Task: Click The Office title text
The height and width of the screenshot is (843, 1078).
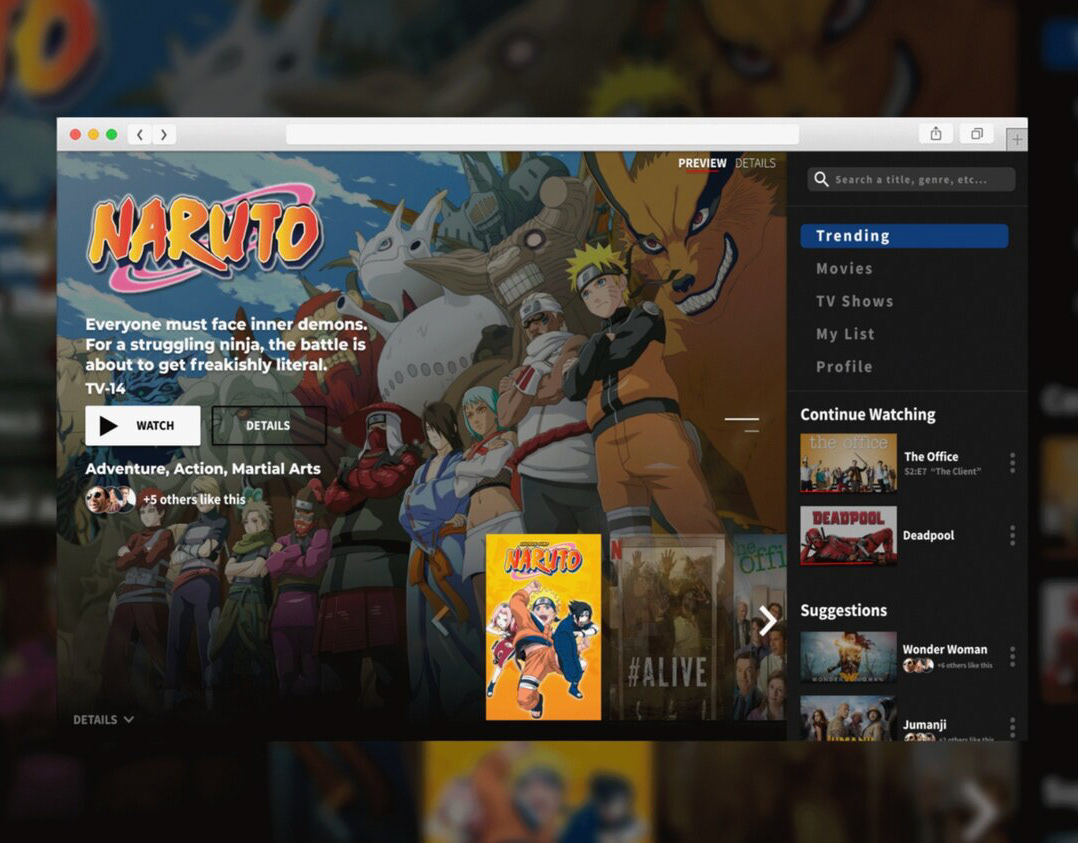Action: 931,457
